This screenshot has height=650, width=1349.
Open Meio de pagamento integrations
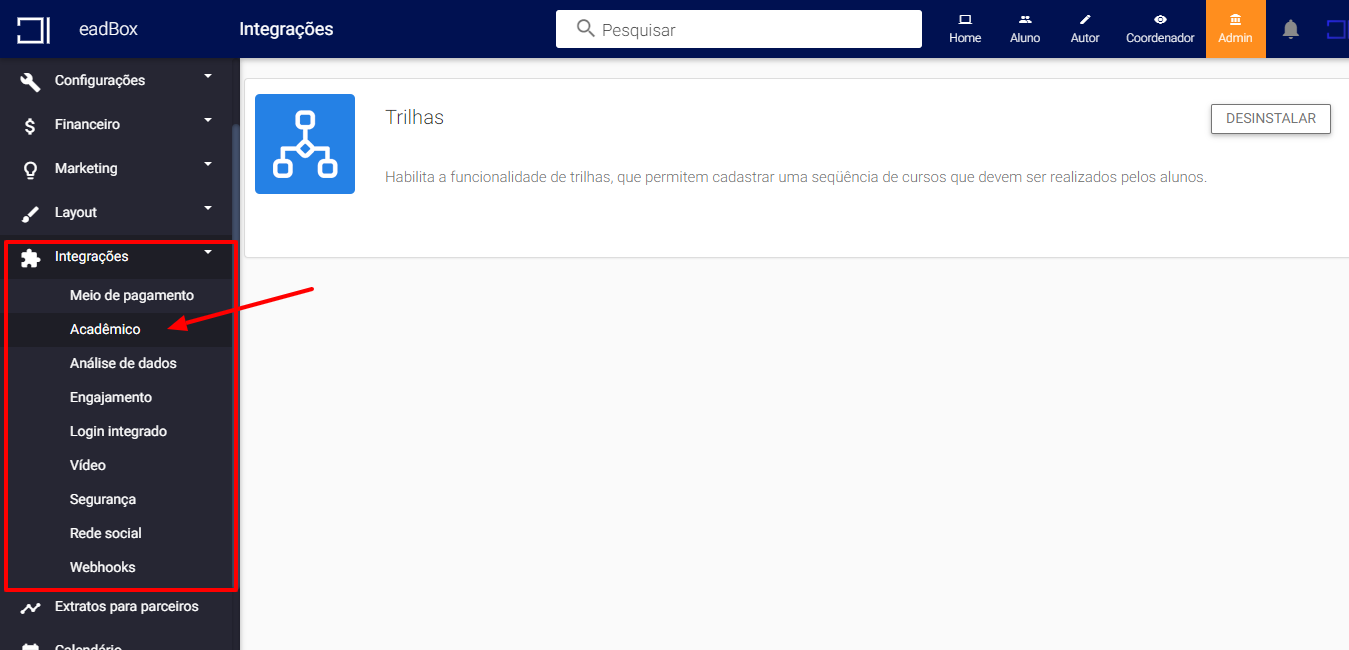132,295
